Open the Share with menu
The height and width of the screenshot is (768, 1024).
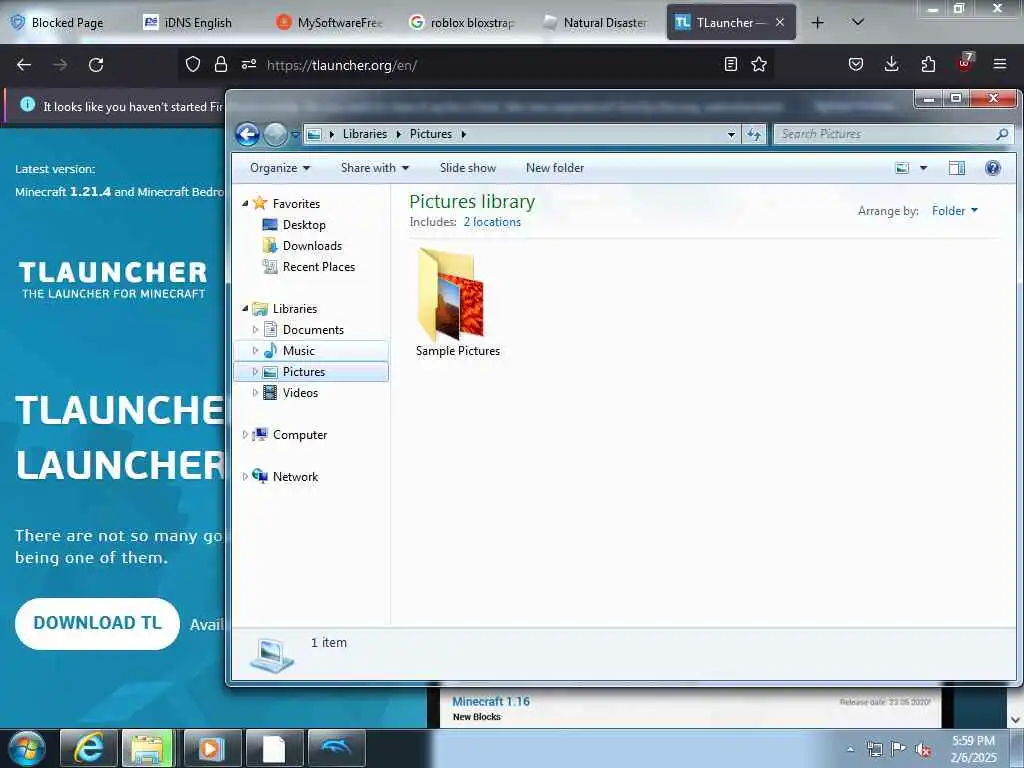pos(375,168)
